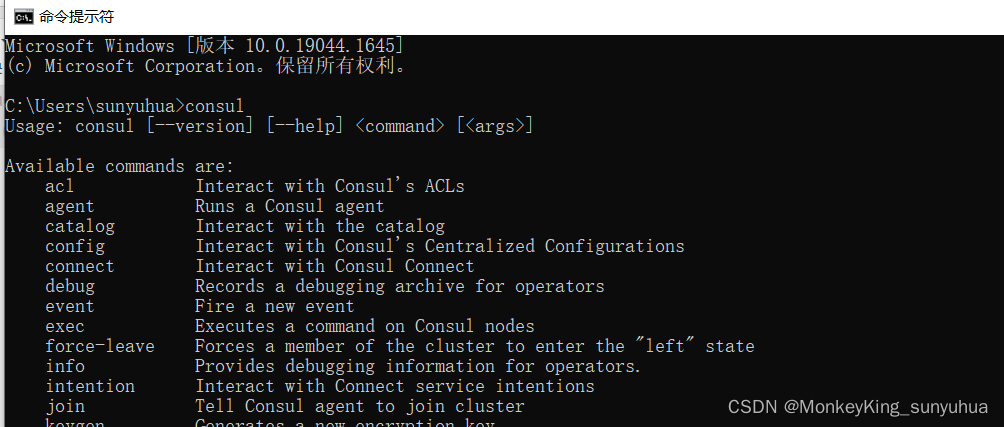Click the CSDN @MonkeyKing_sunyuhua watermark

(857, 407)
